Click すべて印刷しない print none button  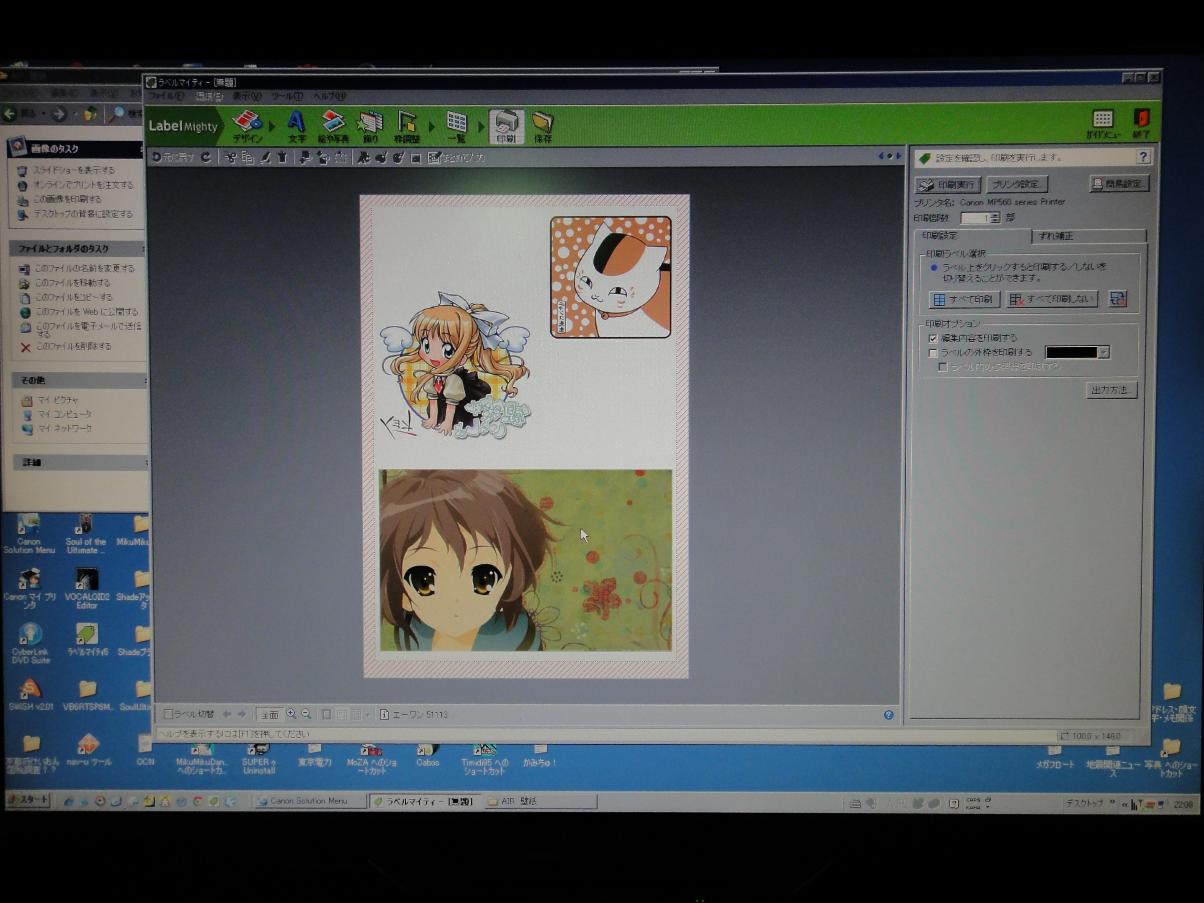1052,299
